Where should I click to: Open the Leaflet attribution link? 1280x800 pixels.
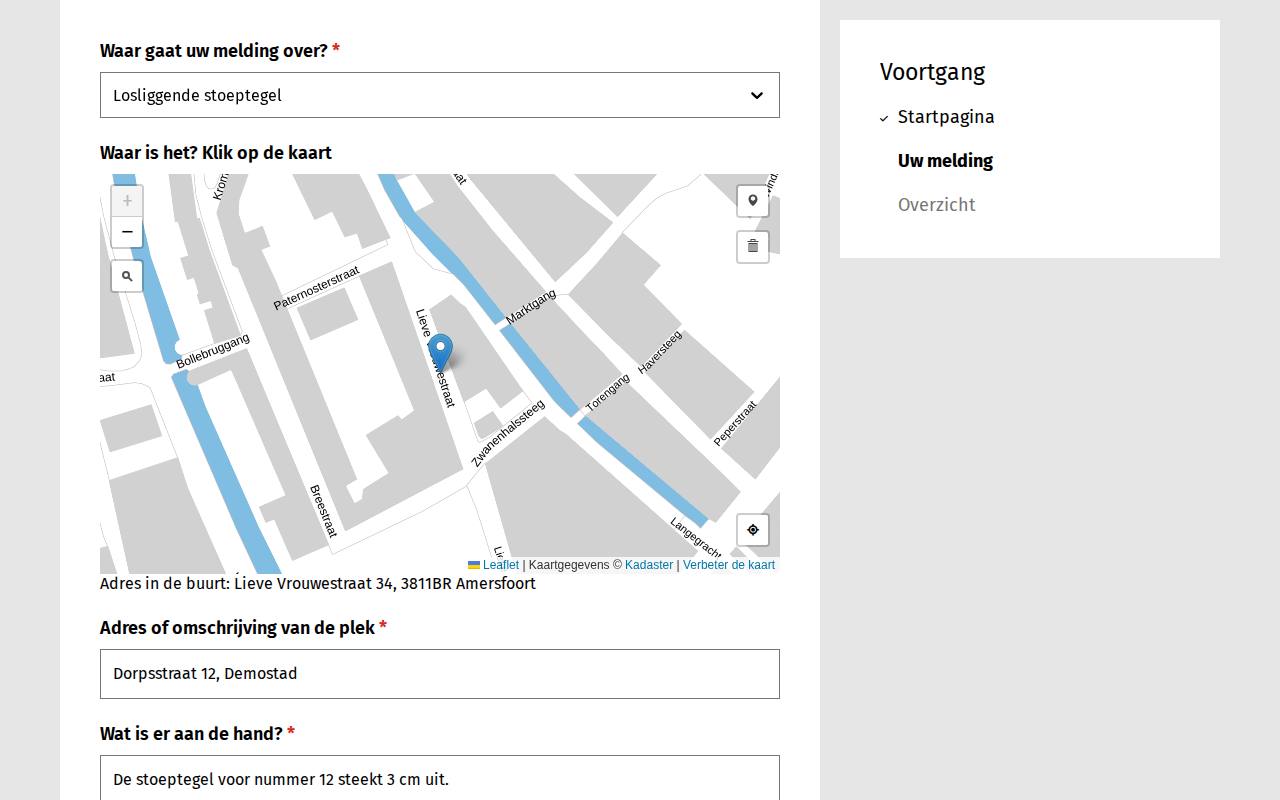[493, 565]
